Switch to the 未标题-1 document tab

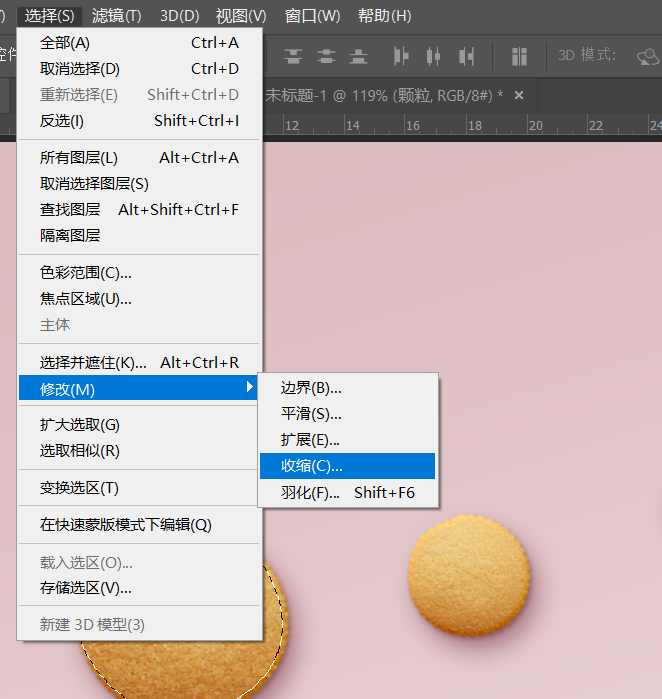(384, 95)
